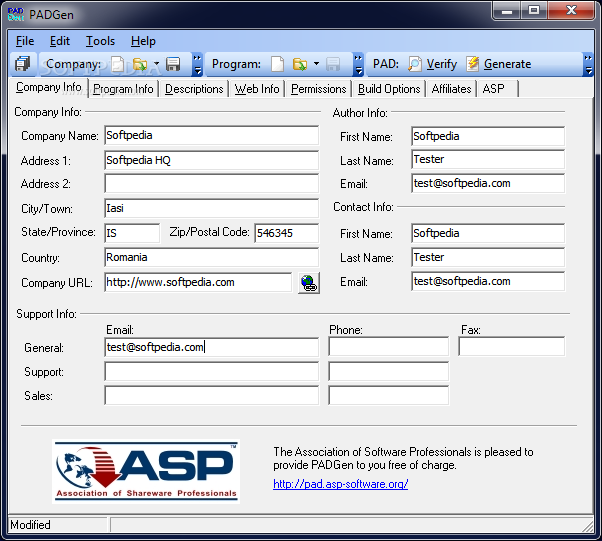Viewport: 602px width, 541px height.
Task: Minimize the PADGen window
Action: pos(506,11)
